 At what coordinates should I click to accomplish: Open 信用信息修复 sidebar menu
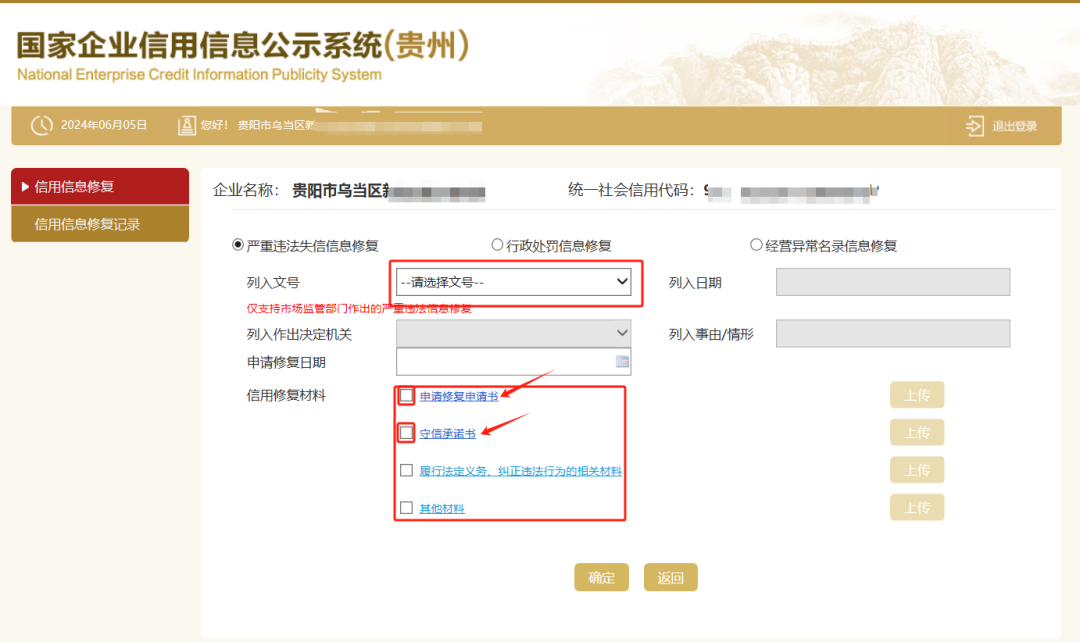(100, 187)
